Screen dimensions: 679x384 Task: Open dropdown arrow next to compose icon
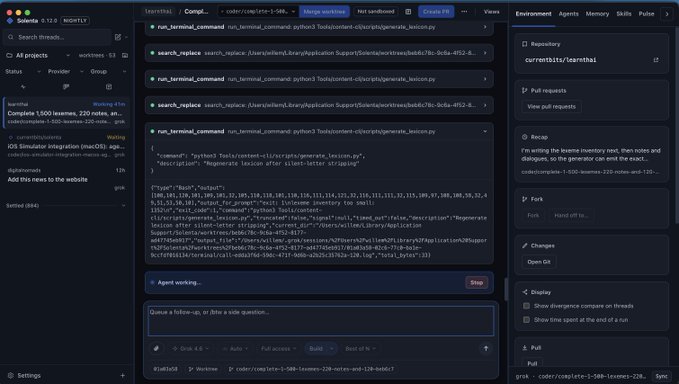click(126, 37)
